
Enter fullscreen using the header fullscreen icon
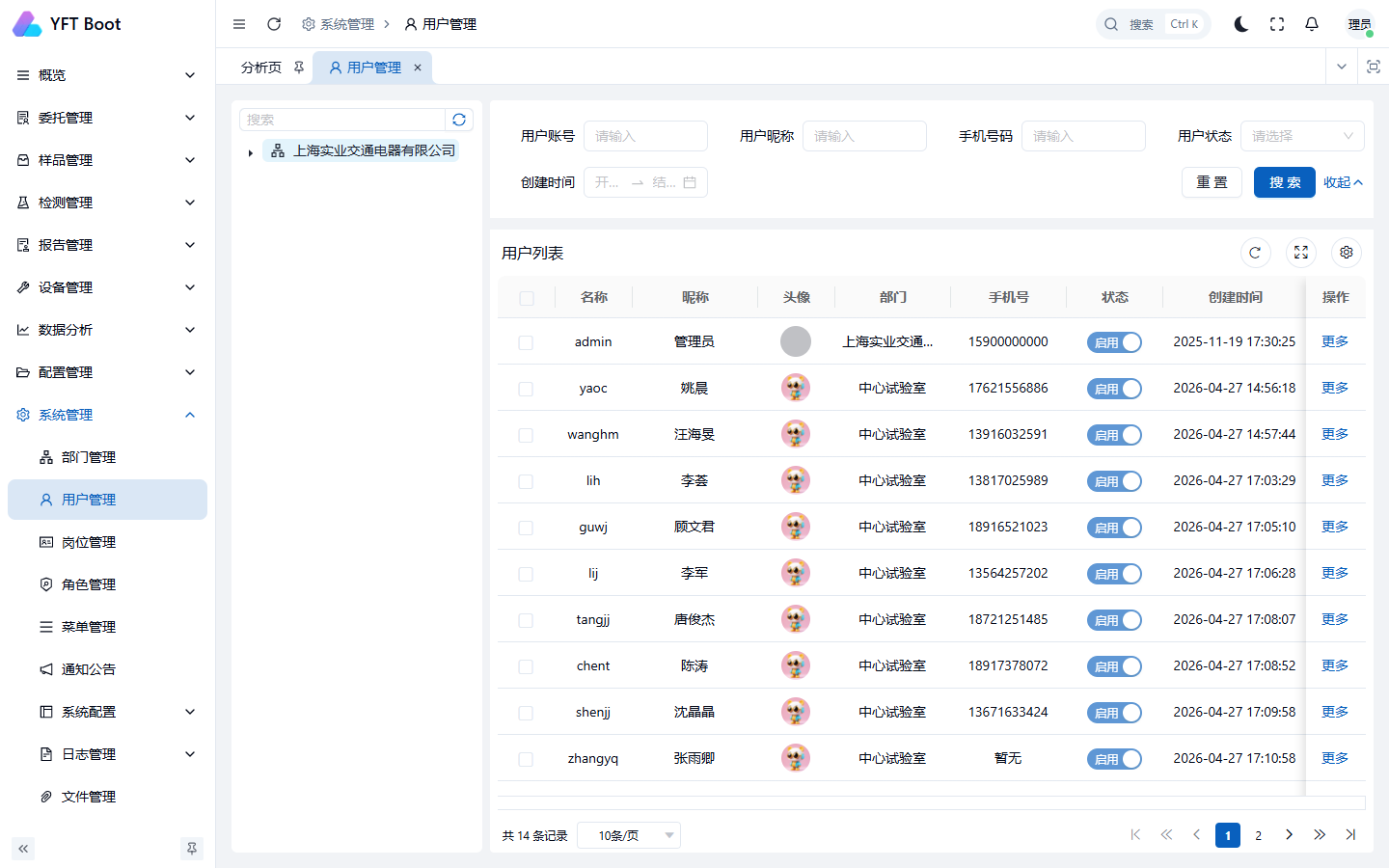(1277, 24)
